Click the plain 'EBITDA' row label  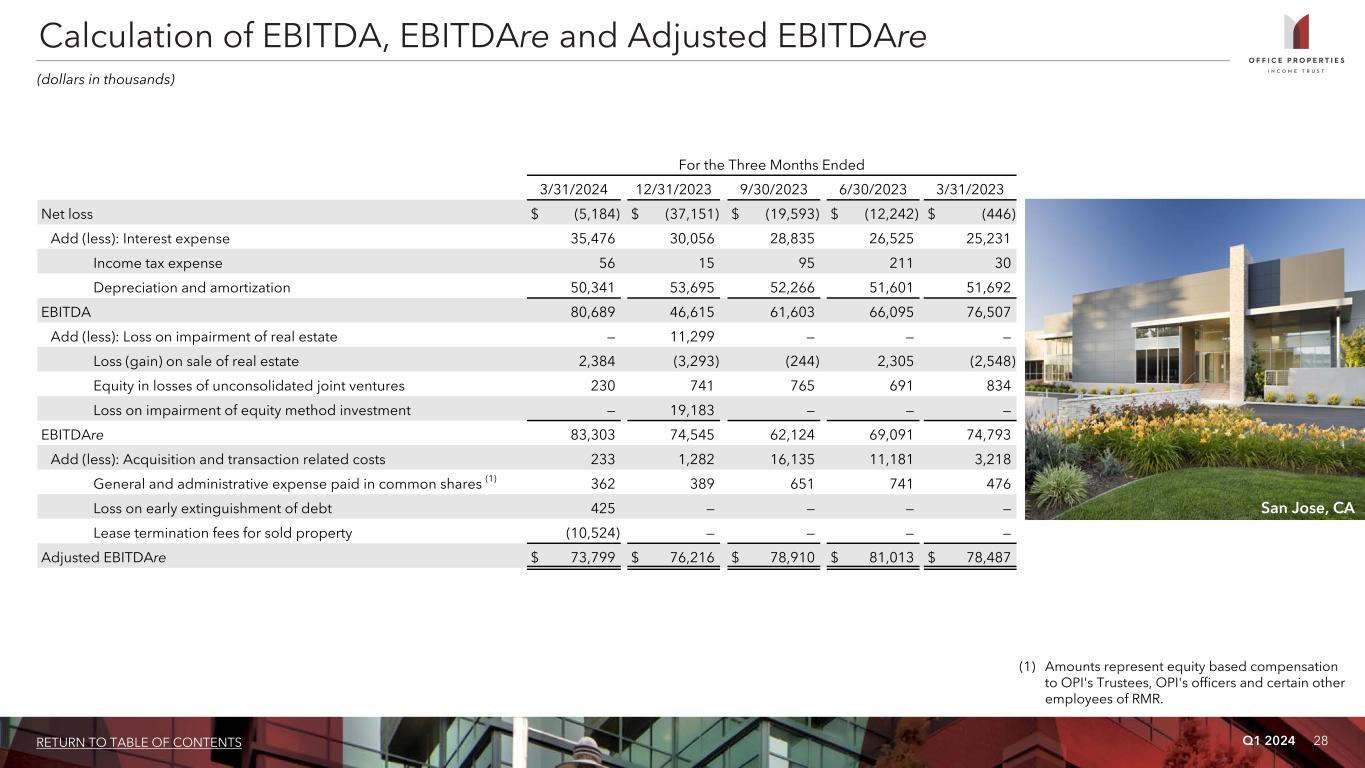pyautogui.click(x=65, y=312)
